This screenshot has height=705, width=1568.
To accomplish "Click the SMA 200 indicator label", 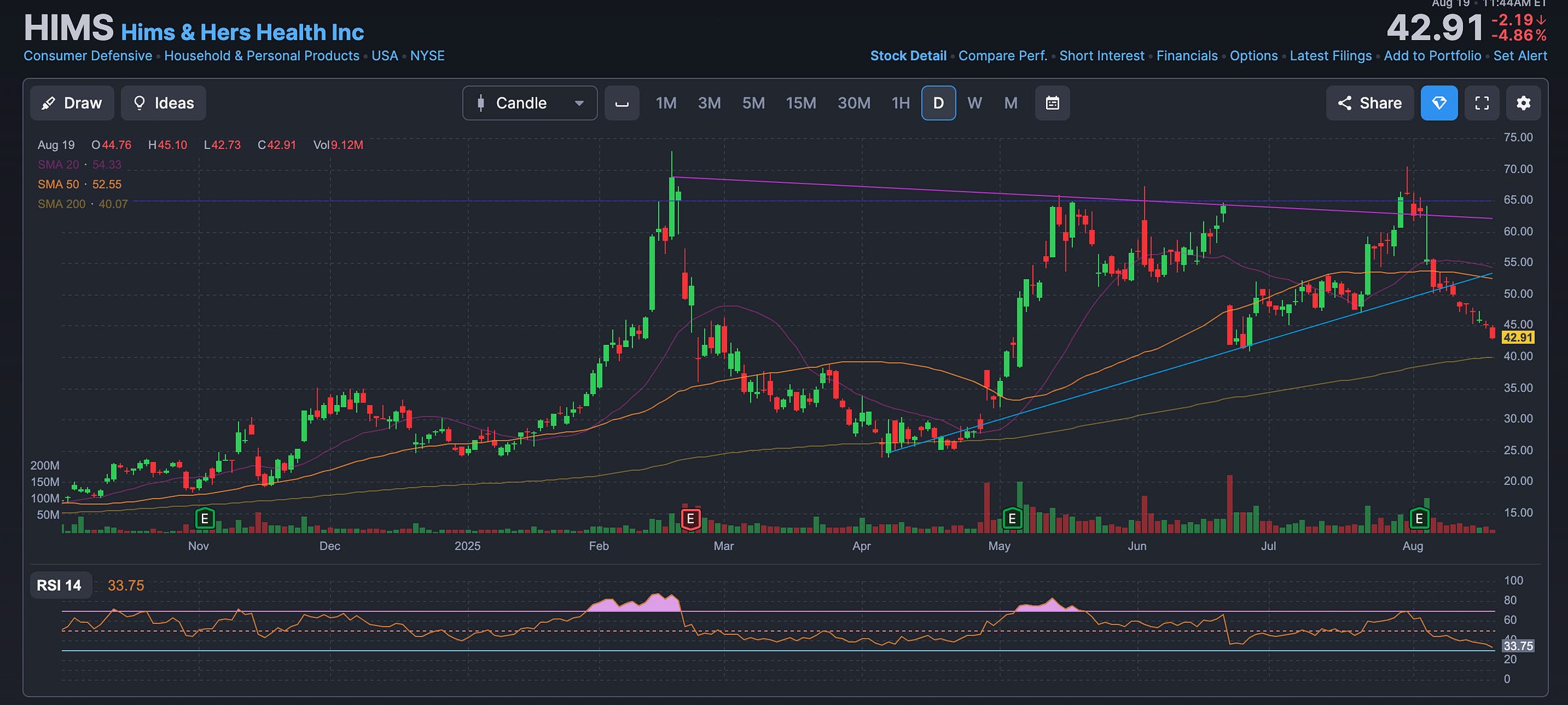I will (61, 204).
